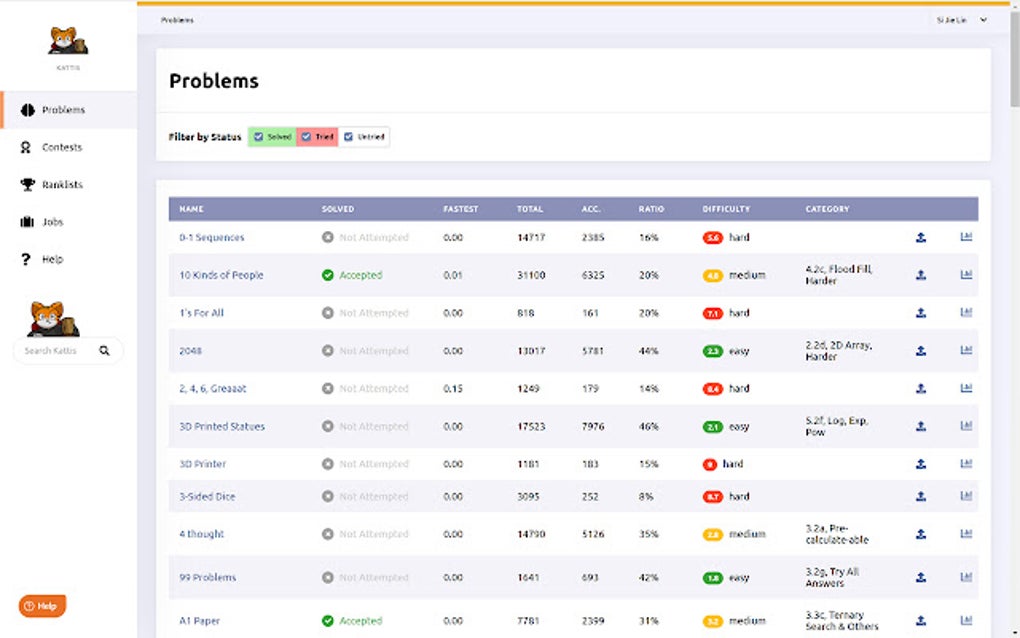Click the page vertical scrollbar

coord(1014,59)
